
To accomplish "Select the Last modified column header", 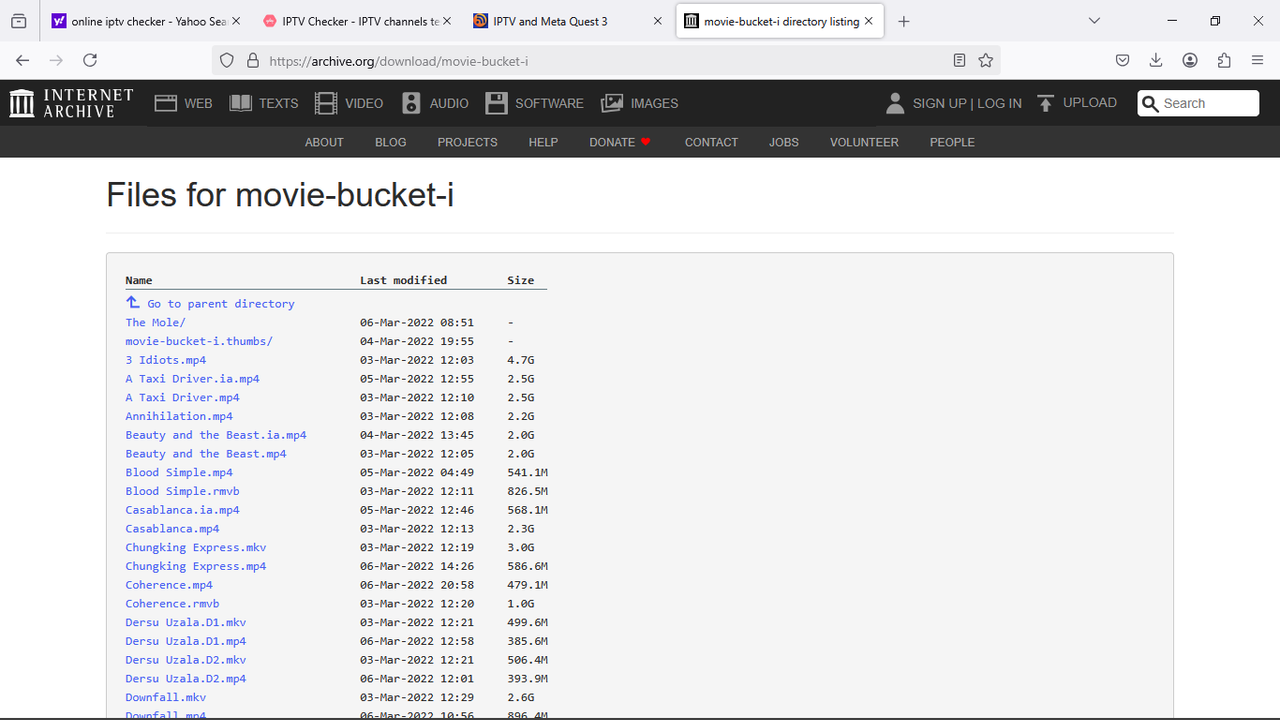I will coord(403,280).
